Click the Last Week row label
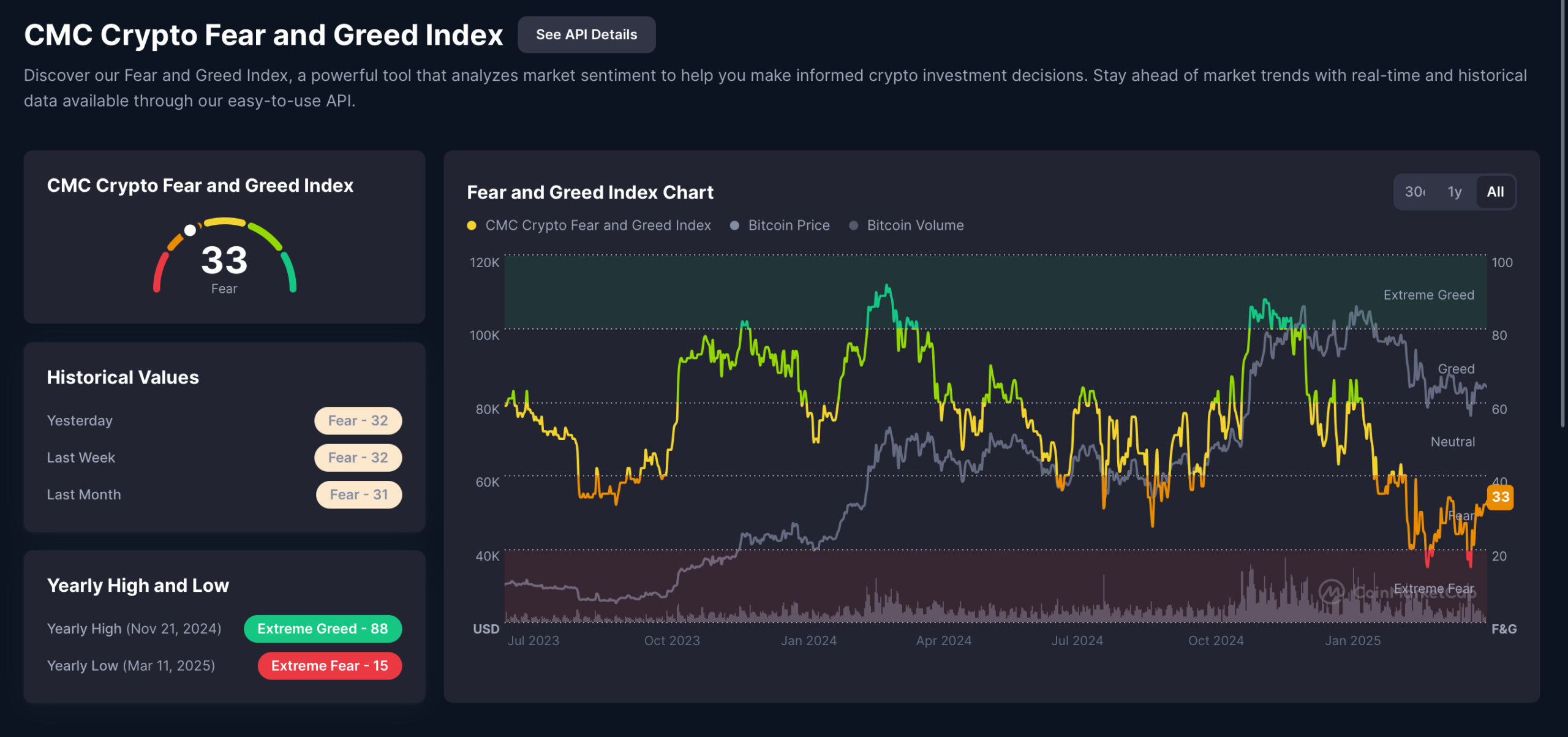 [x=81, y=458]
